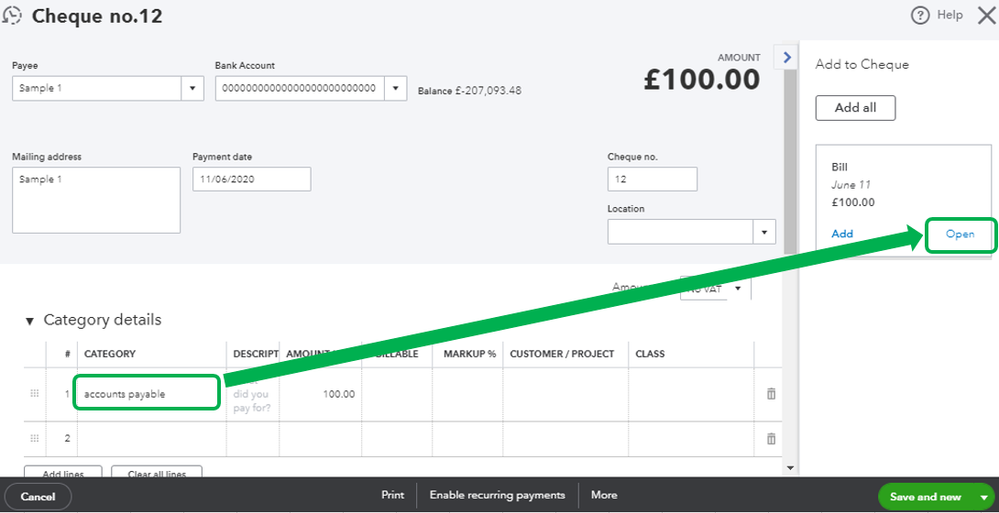Image resolution: width=999 pixels, height=513 pixels.
Task: Click the recent transactions clock icon
Action: (11, 15)
